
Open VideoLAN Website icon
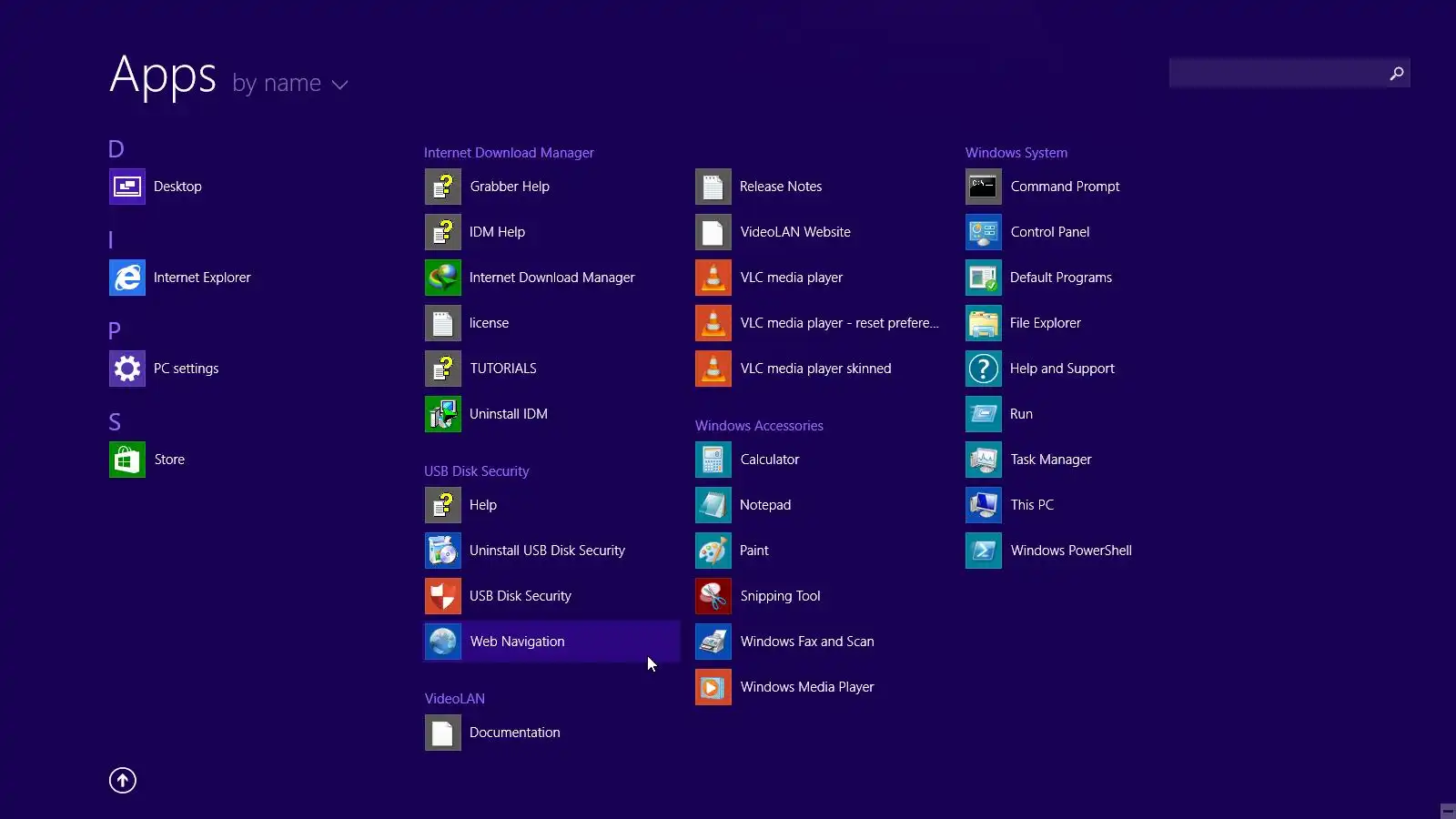pyautogui.click(x=713, y=232)
